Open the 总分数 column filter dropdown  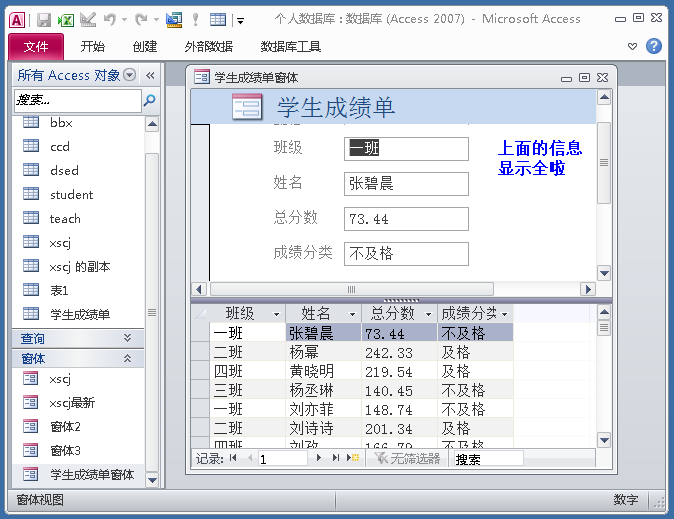[428, 314]
